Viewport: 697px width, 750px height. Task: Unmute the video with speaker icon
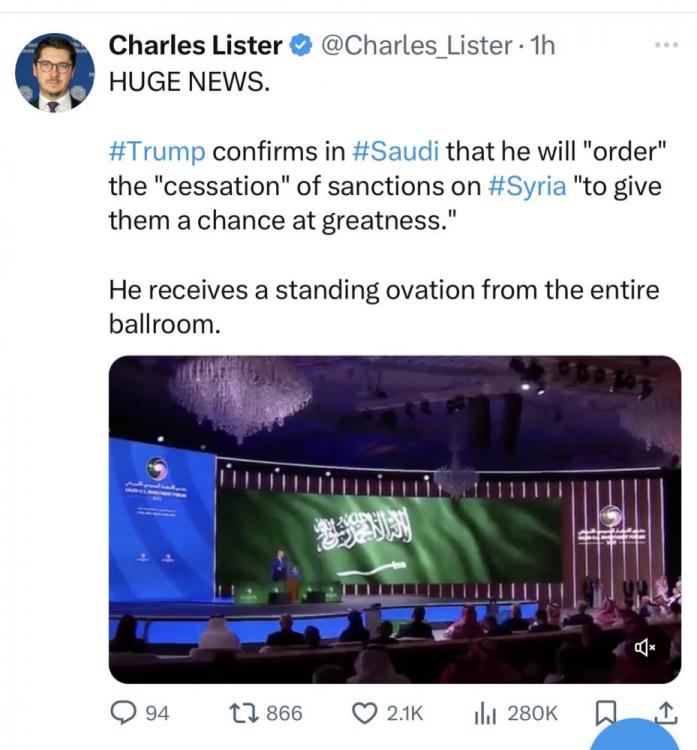pos(644,648)
